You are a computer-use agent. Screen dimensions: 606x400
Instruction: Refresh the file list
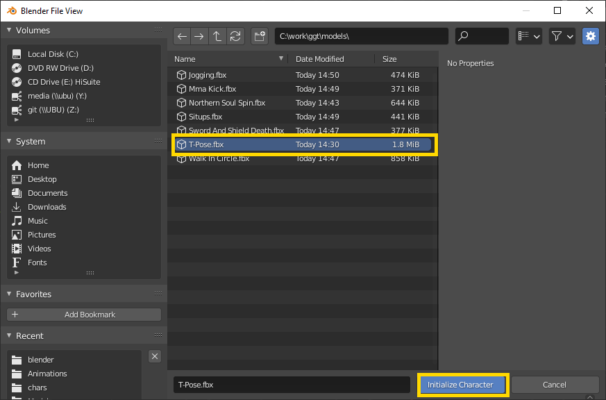click(x=235, y=36)
